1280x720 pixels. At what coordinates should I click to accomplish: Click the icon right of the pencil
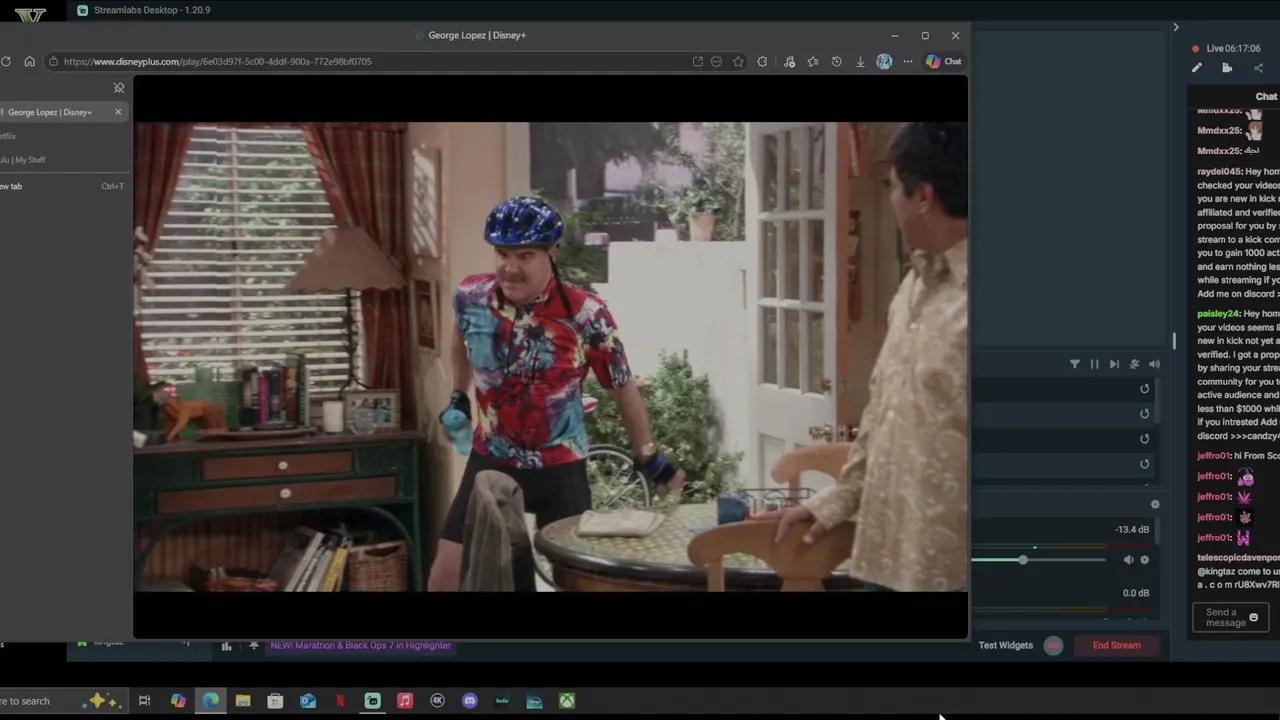[x=1227, y=68]
